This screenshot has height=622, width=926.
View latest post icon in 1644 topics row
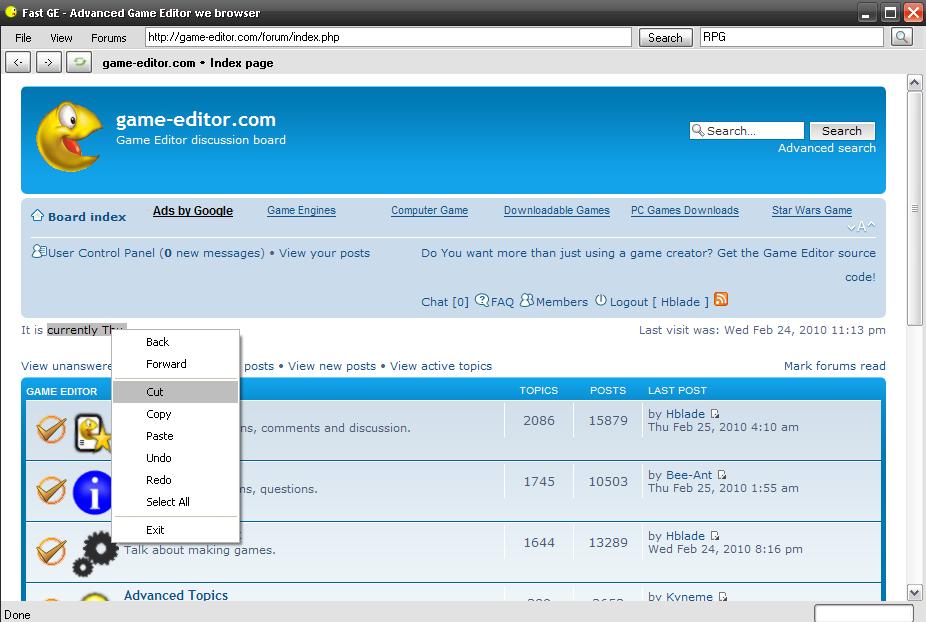click(715, 536)
